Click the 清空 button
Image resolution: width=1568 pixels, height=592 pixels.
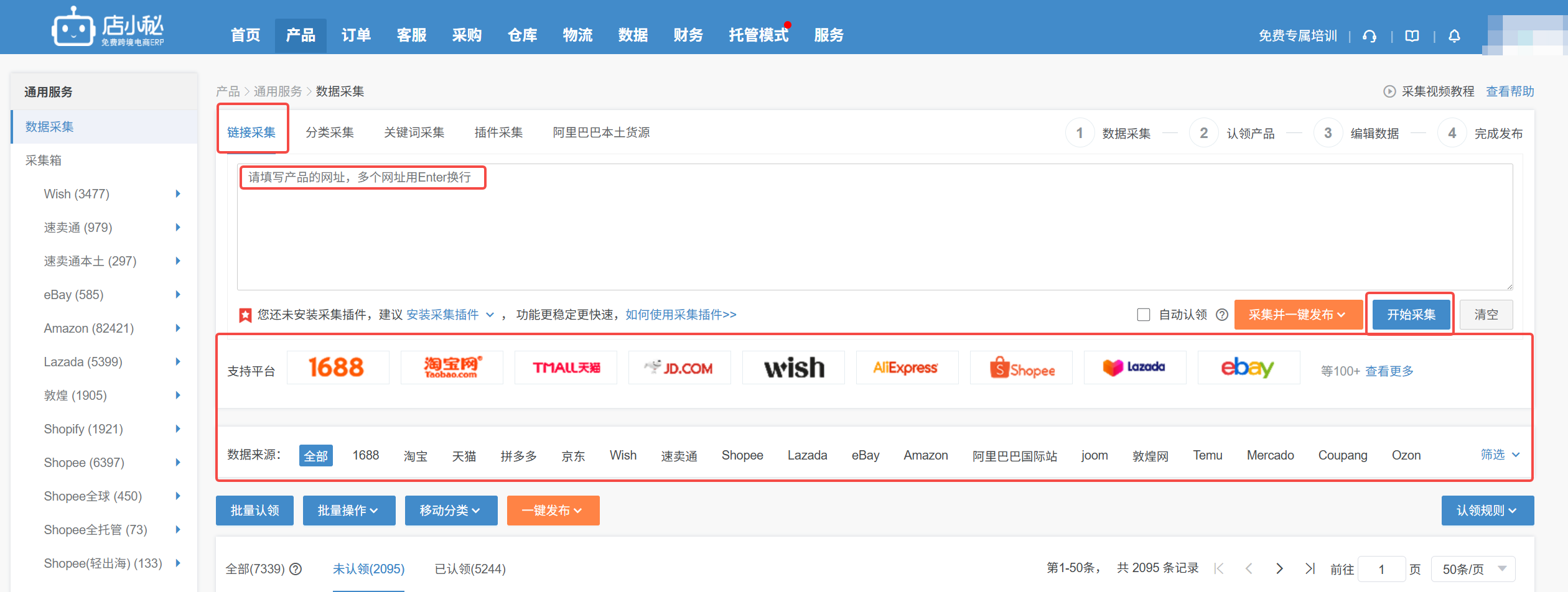1486,315
